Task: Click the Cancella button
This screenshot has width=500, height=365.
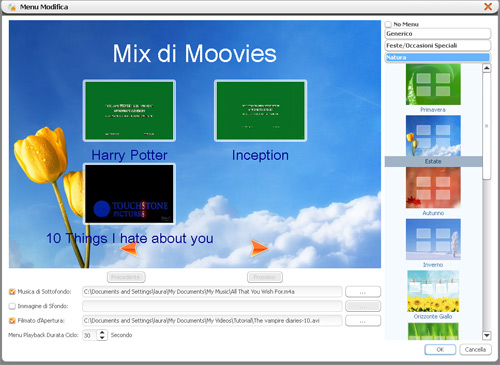Action: (x=475, y=350)
